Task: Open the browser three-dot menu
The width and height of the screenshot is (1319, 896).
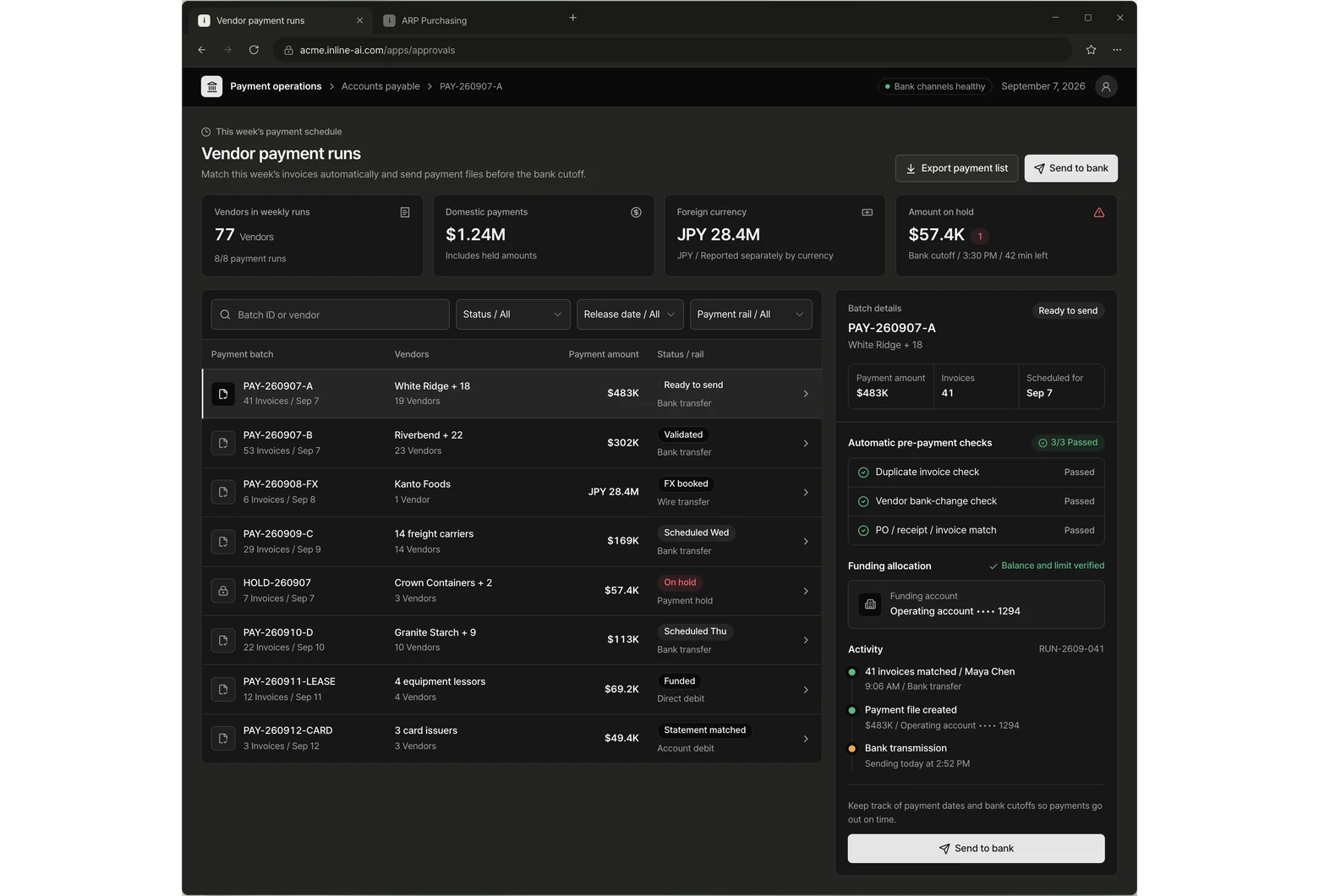Action: tap(1117, 50)
